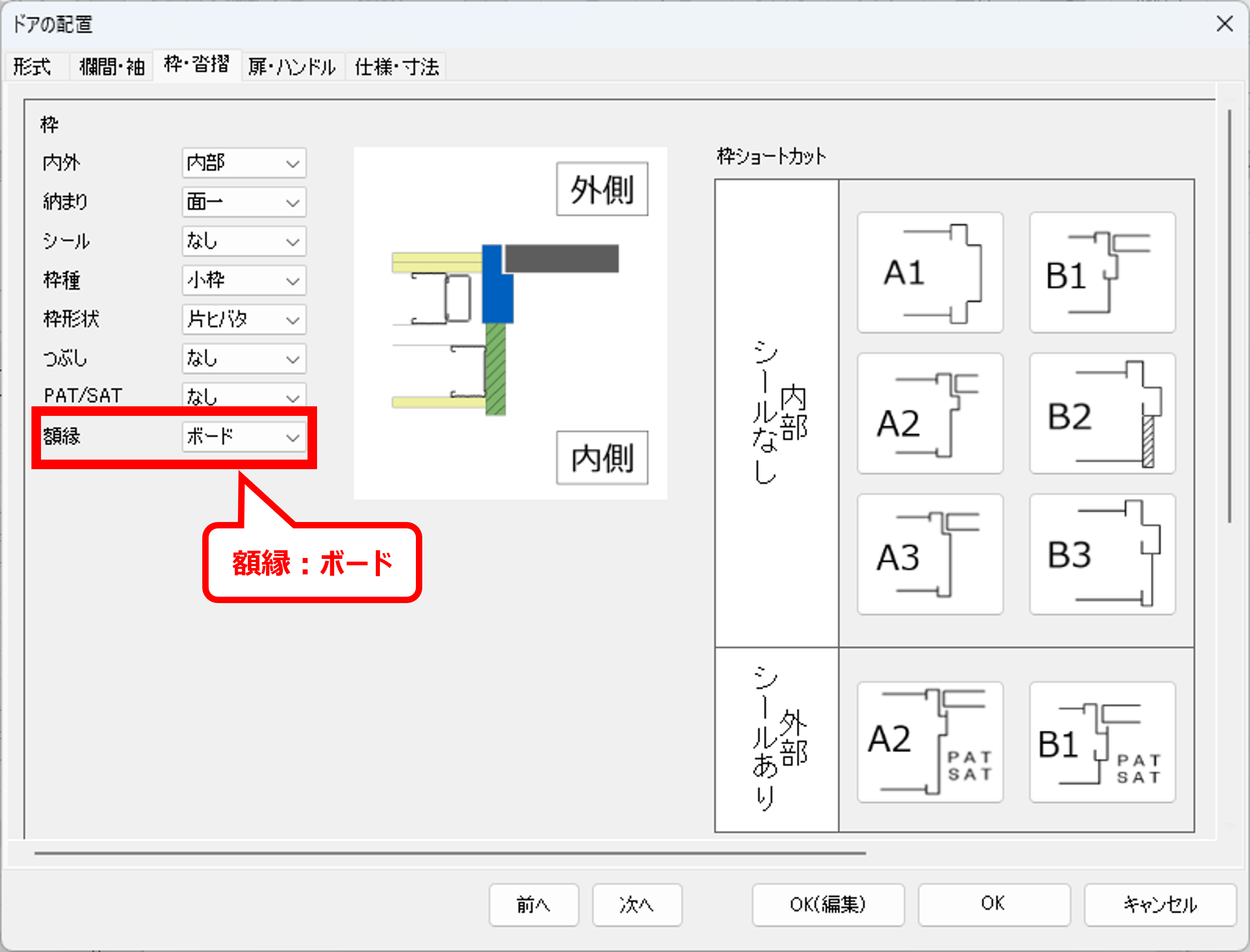Switch to the 欄間・袖 tab
This screenshot has height=952, width=1250.
click(x=112, y=67)
